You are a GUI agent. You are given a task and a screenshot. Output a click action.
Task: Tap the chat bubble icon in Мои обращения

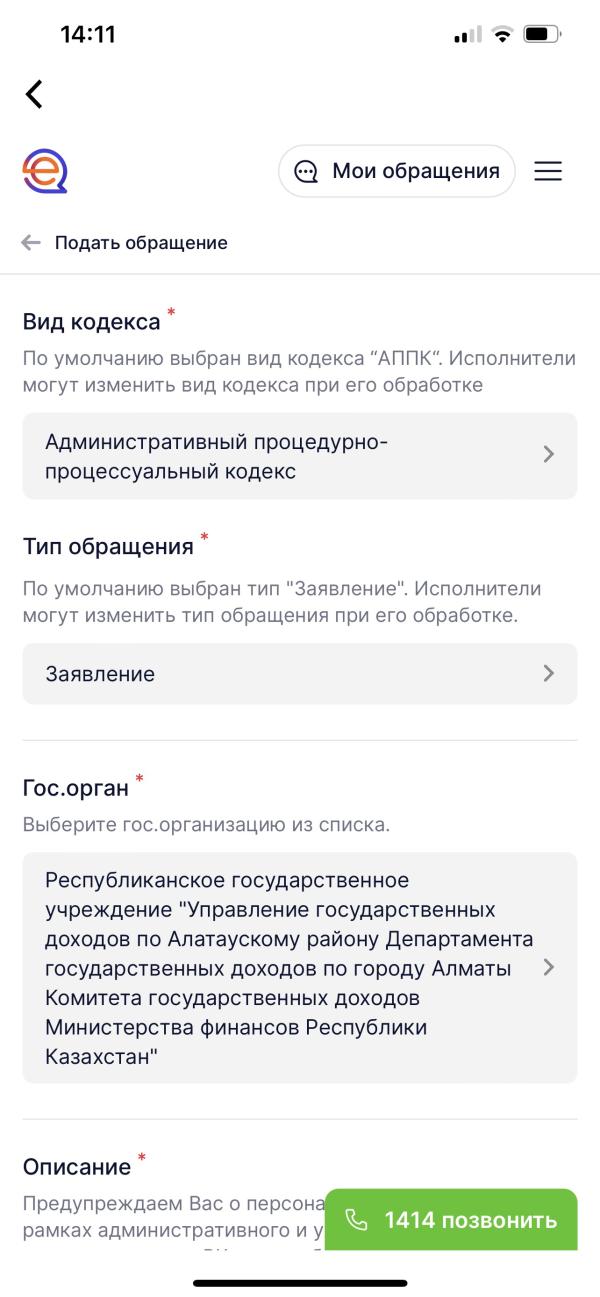[305, 172]
